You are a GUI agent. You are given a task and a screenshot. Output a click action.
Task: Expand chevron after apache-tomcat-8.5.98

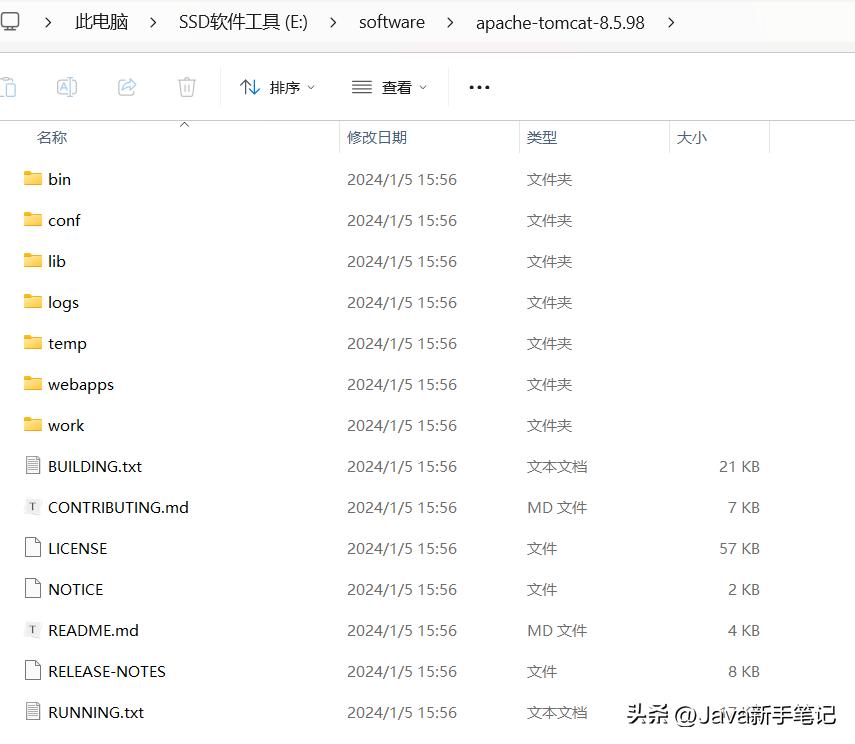click(671, 23)
